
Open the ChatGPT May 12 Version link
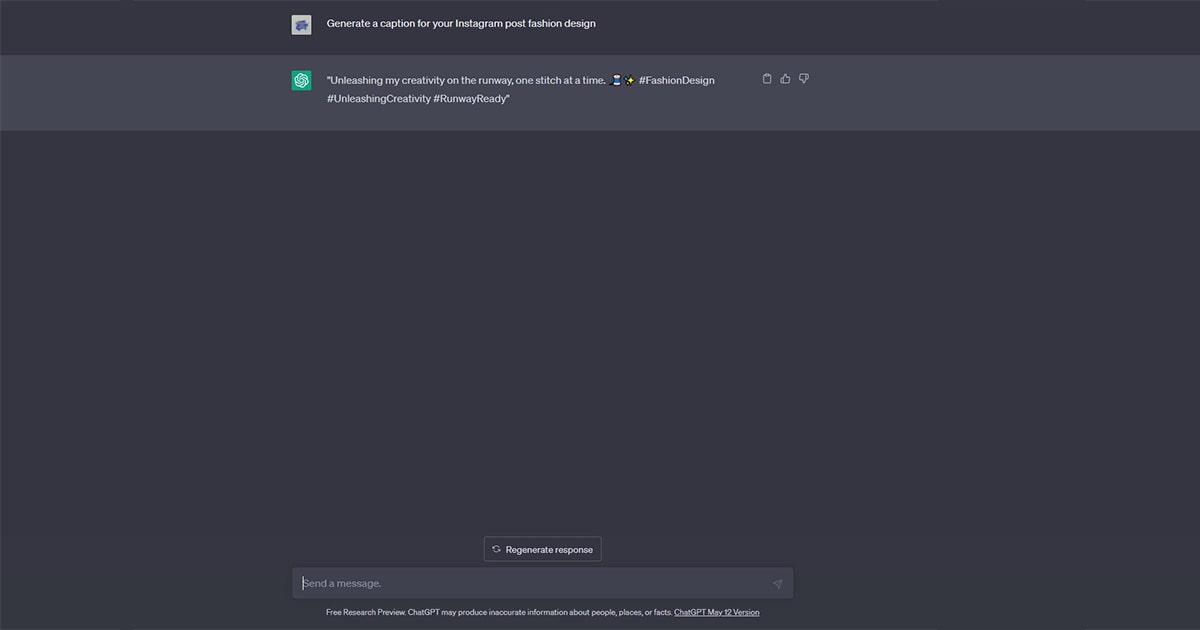tap(716, 612)
